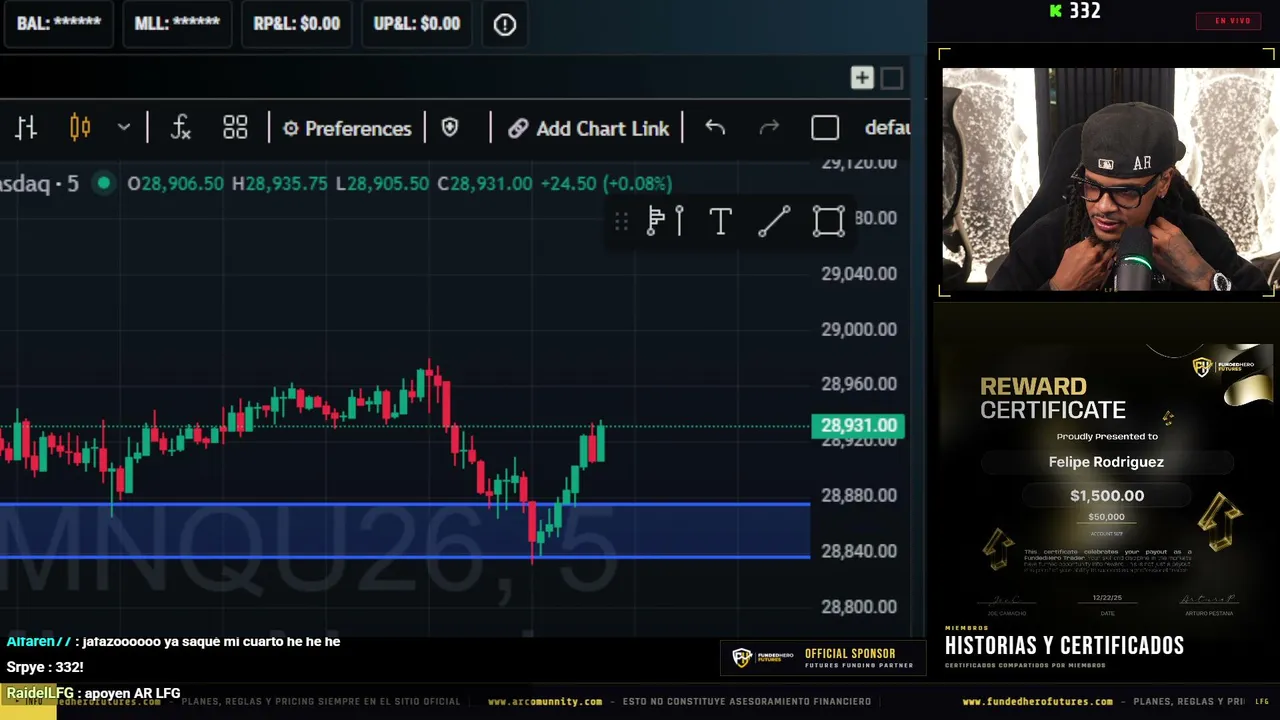1280x720 pixels.
Task: Click the high value H28,935.75
Action: point(280,183)
